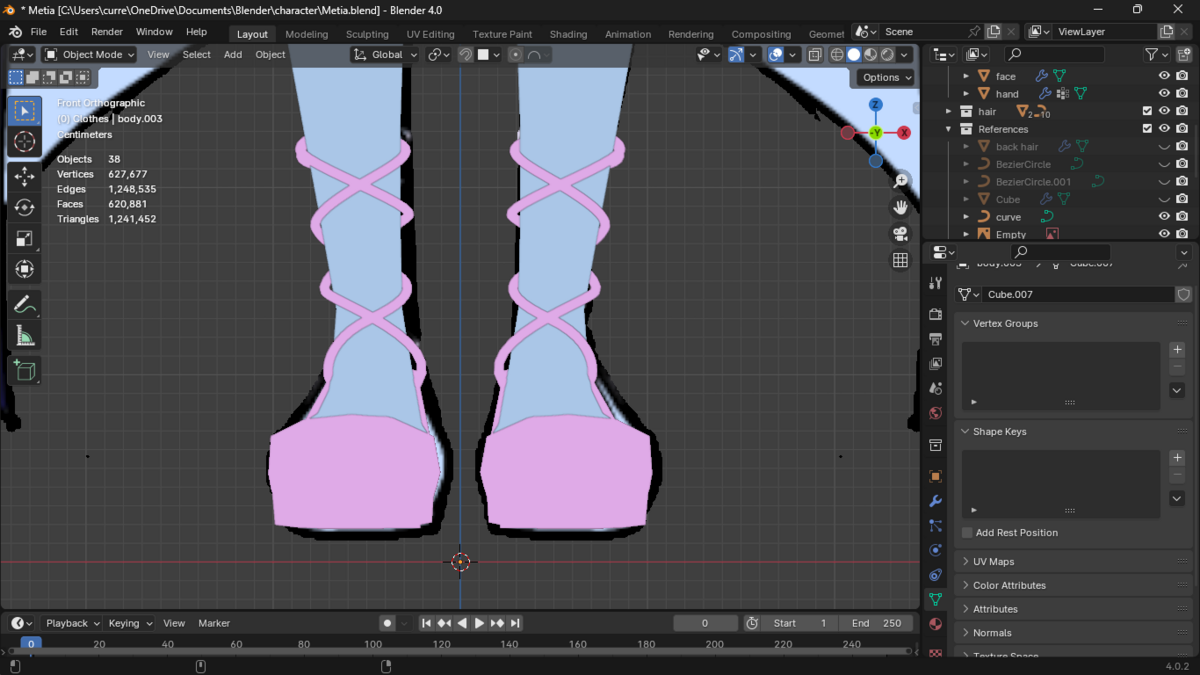Open the Particles properties tab

tap(935, 525)
